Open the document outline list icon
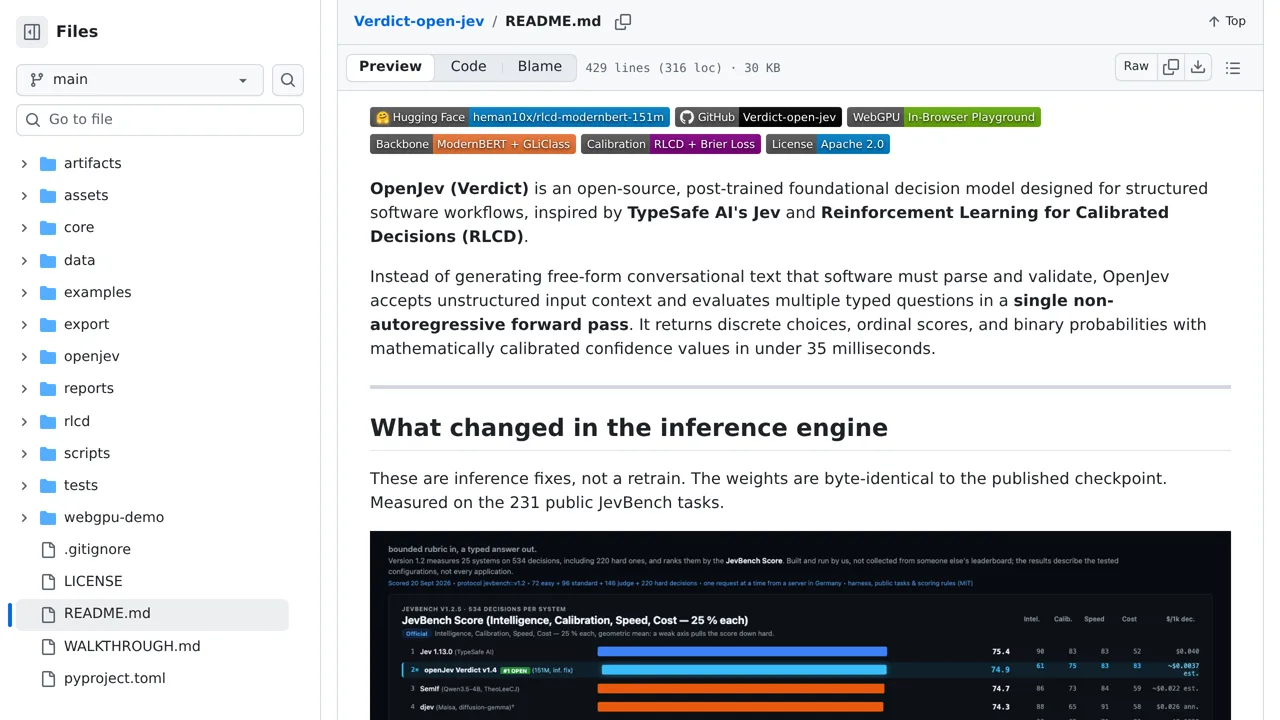The width and height of the screenshot is (1280, 720). 1233,68
